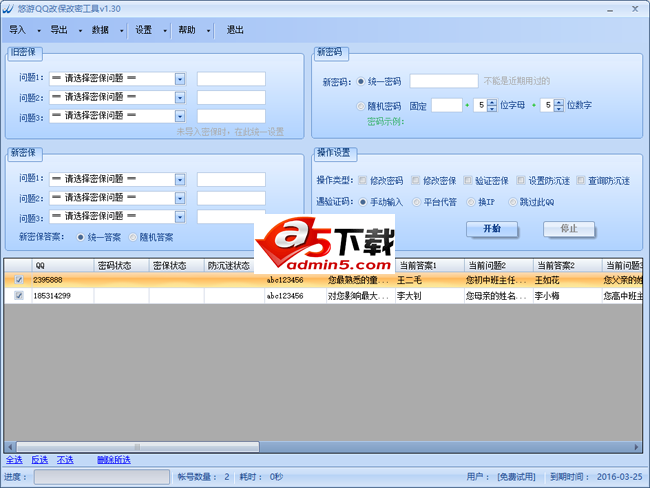Click the app logo icon in title bar
Image resolution: width=650 pixels, height=488 pixels.
click(8, 8)
